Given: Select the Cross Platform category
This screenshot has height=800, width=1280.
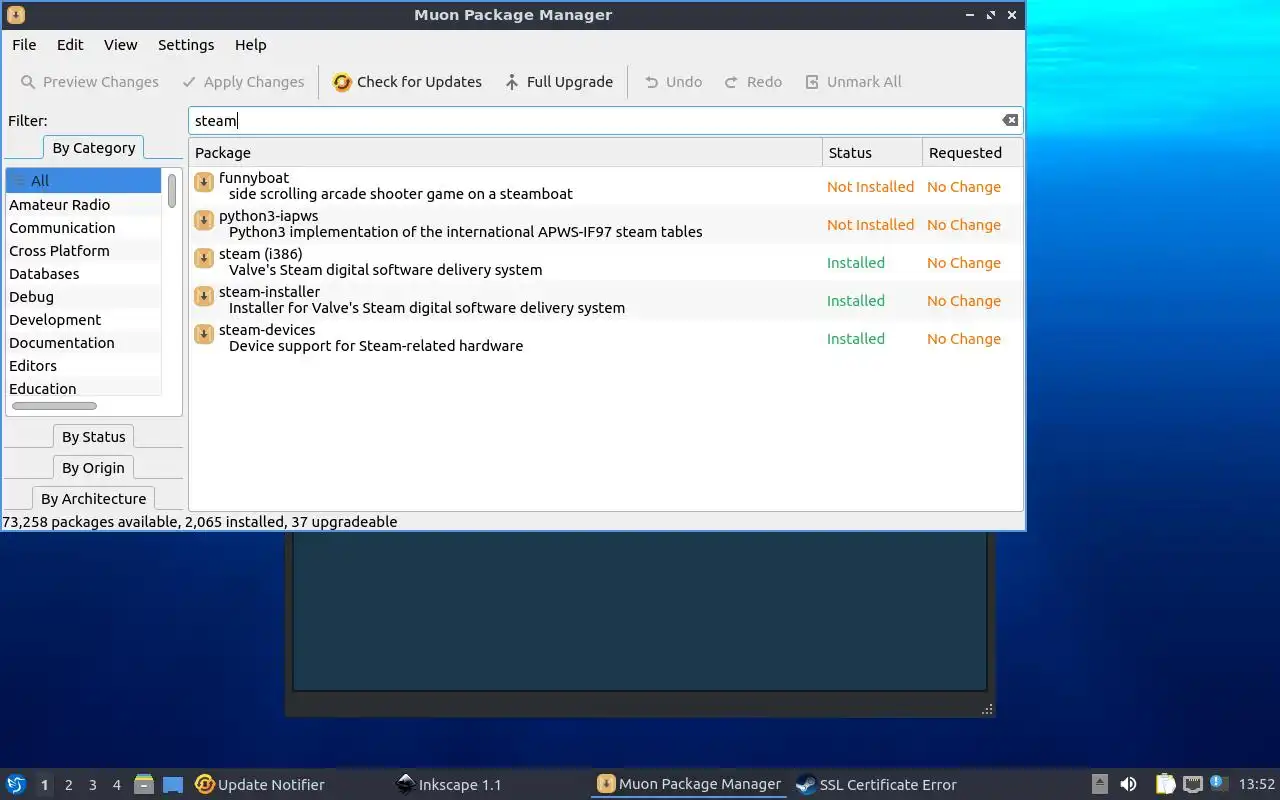Looking at the screenshot, I should pyautogui.click(x=83, y=251).
